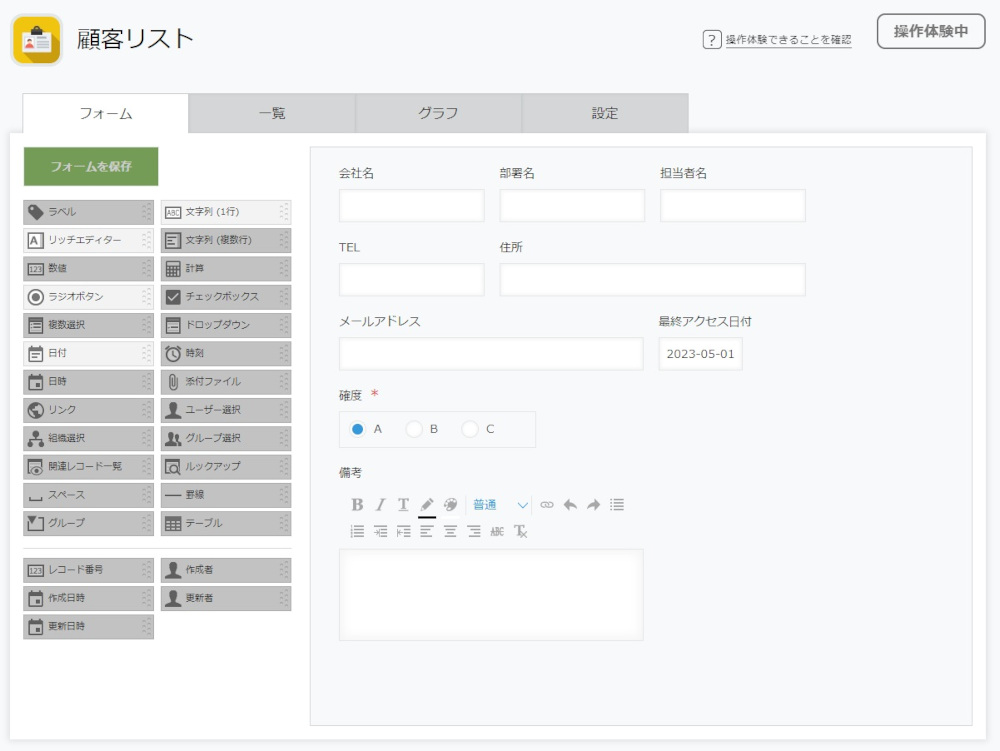Image resolution: width=1000 pixels, height=751 pixels.
Task: Select the ドロップダウン field in palette
Action: pyautogui.click(x=225, y=325)
